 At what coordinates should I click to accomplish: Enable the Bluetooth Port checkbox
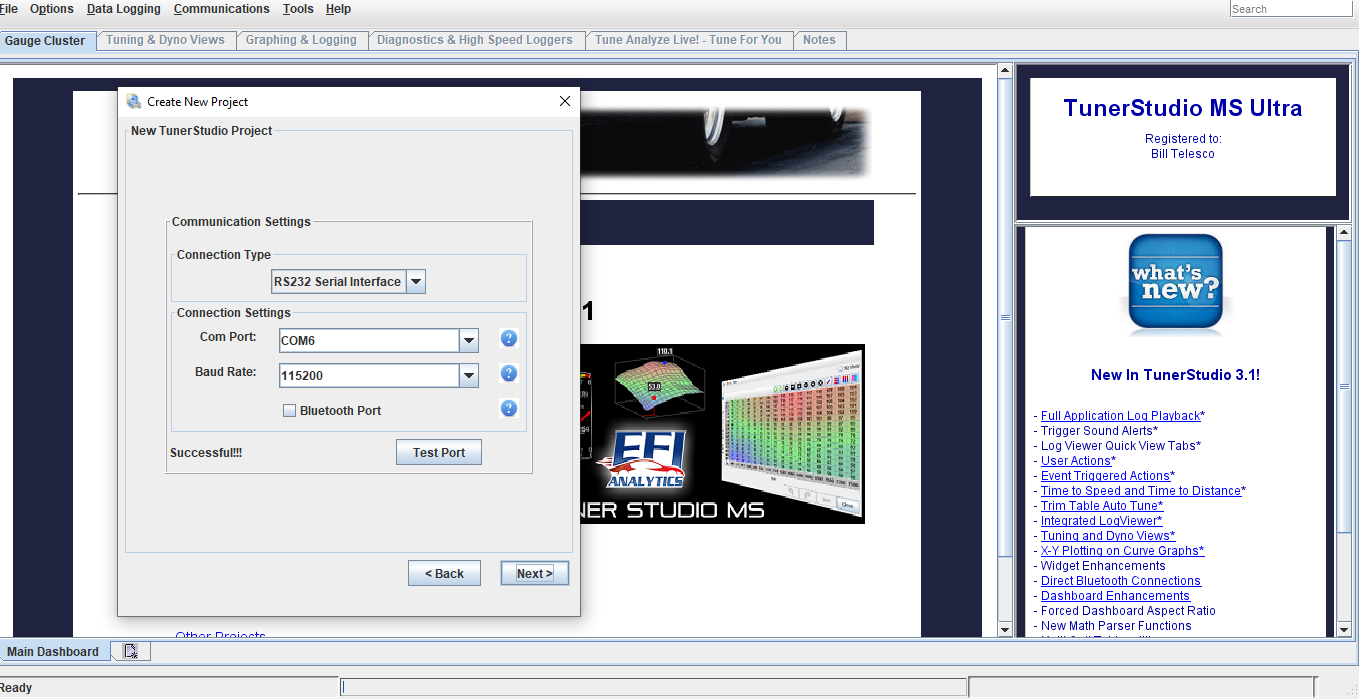pos(290,410)
